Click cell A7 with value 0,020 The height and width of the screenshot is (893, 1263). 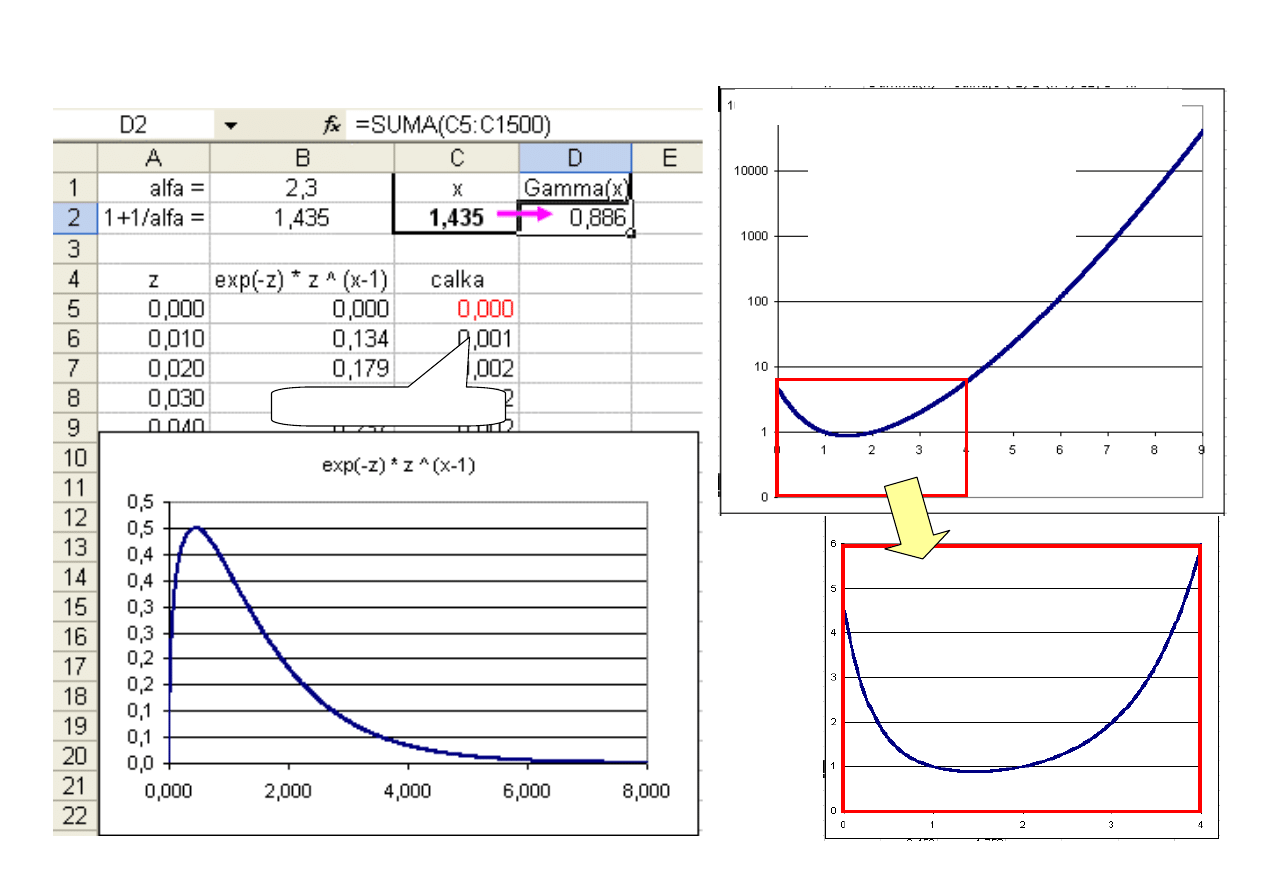(154, 367)
